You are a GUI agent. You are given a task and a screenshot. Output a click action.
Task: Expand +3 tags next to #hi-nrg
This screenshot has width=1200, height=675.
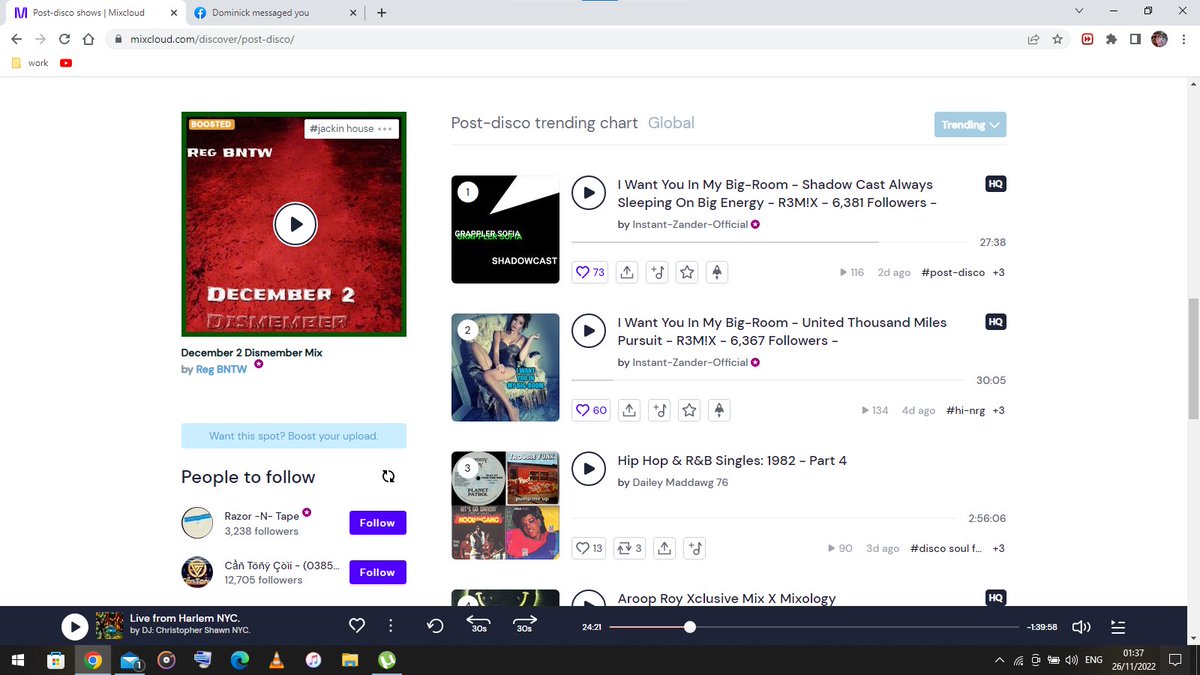998,410
